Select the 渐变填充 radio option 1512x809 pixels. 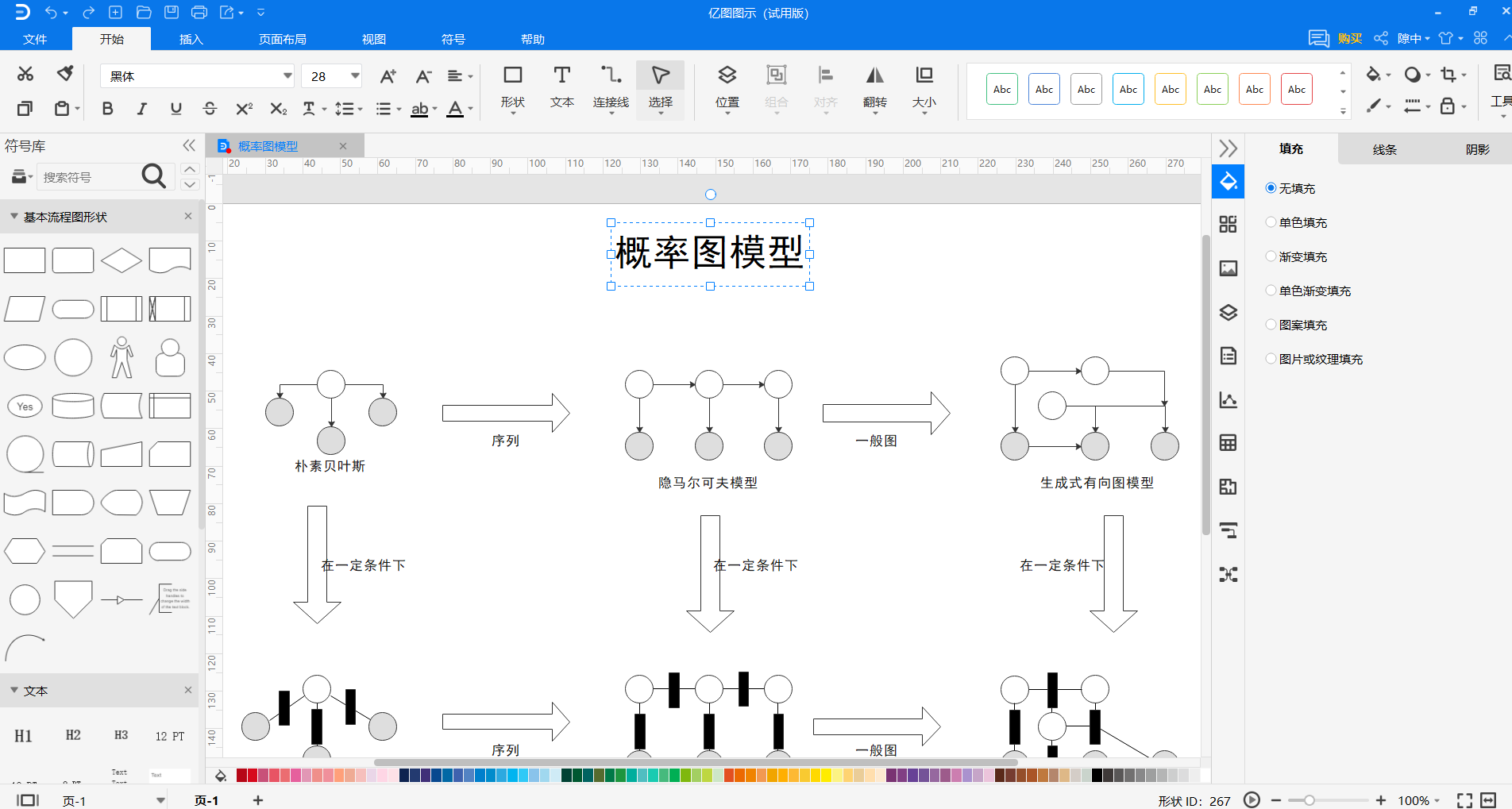(1271, 256)
